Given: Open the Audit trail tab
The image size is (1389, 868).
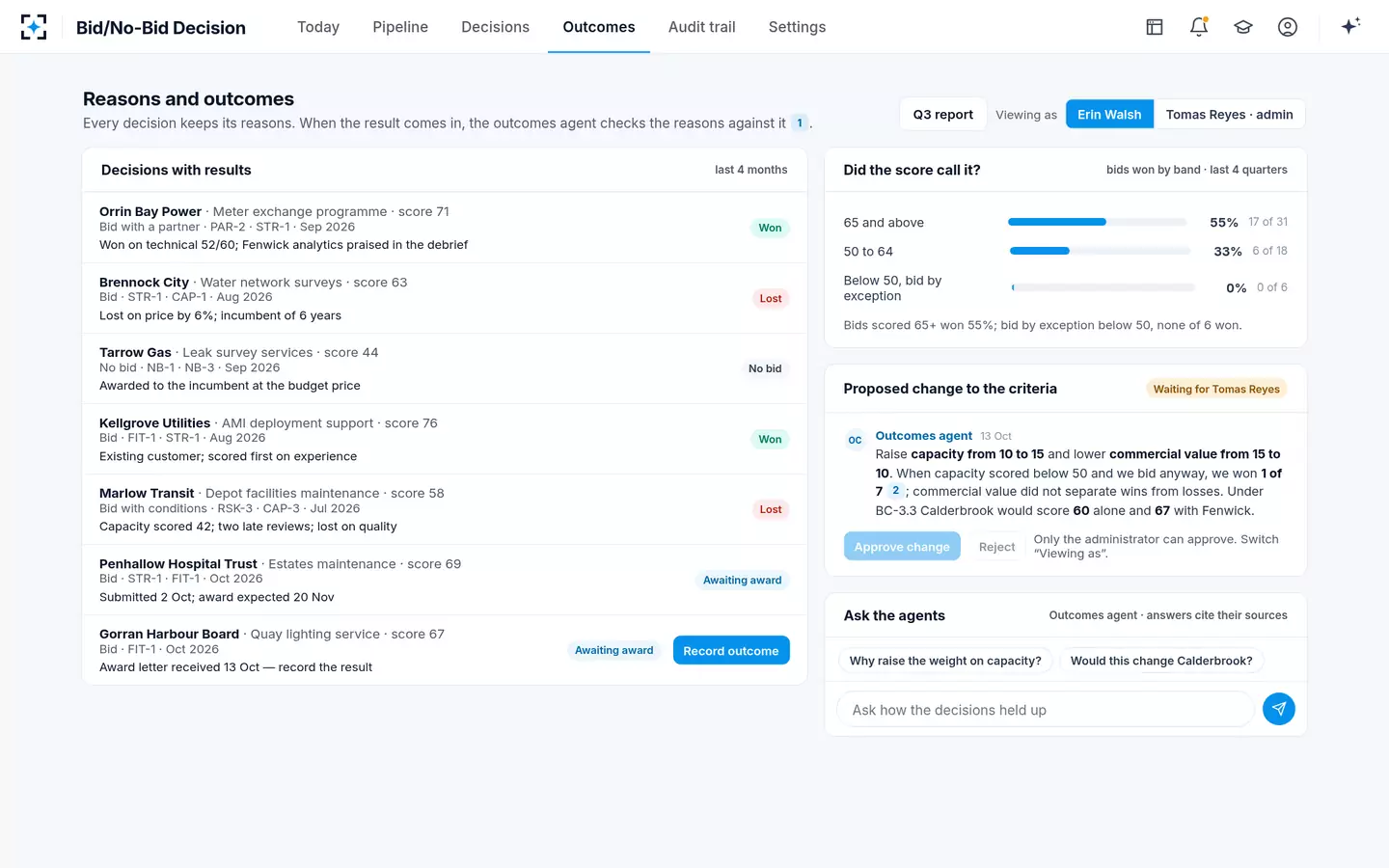Looking at the screenshot, I should tap(702, 27).
